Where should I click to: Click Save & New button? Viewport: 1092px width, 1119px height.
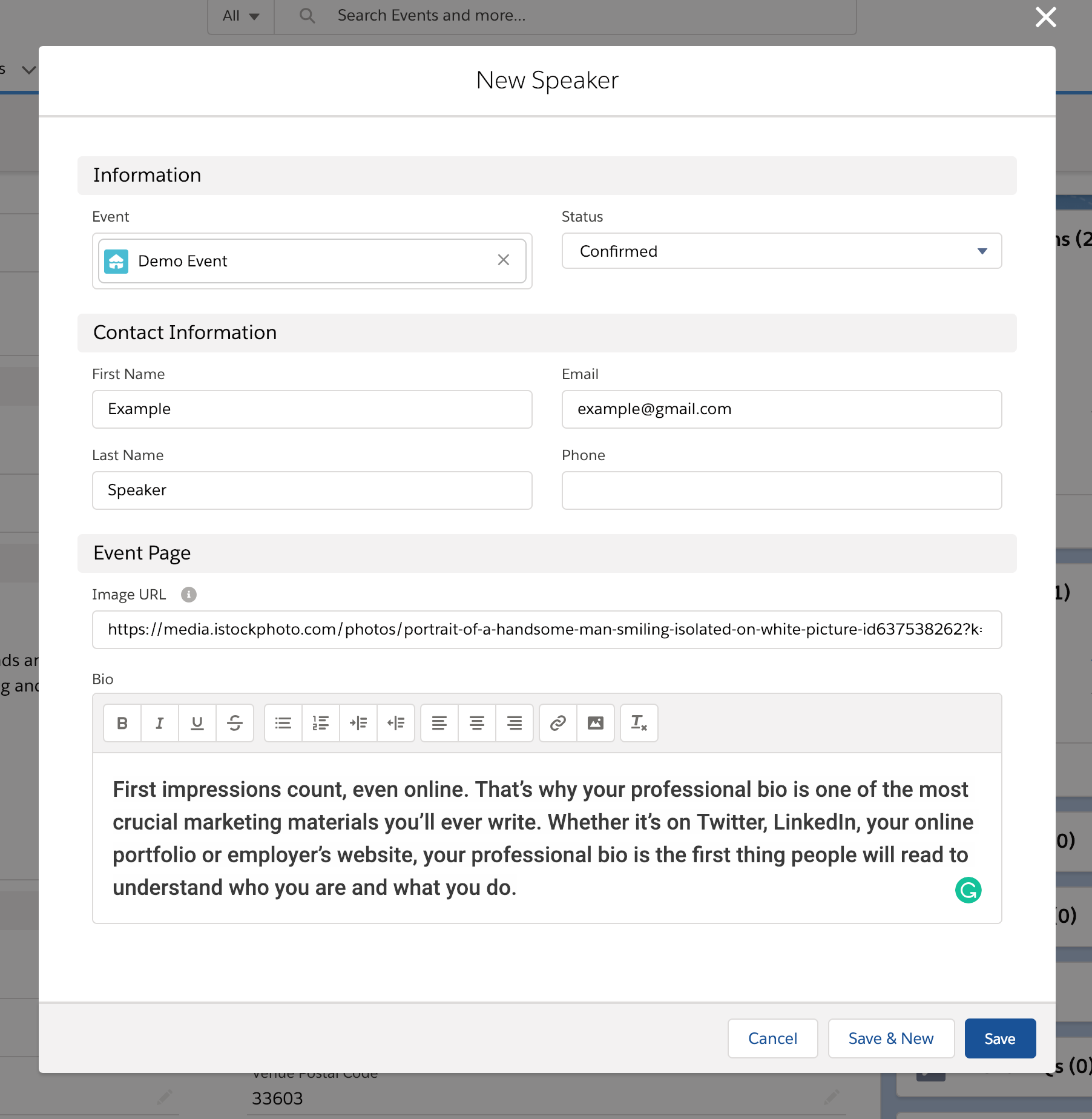coord(891,1038)
